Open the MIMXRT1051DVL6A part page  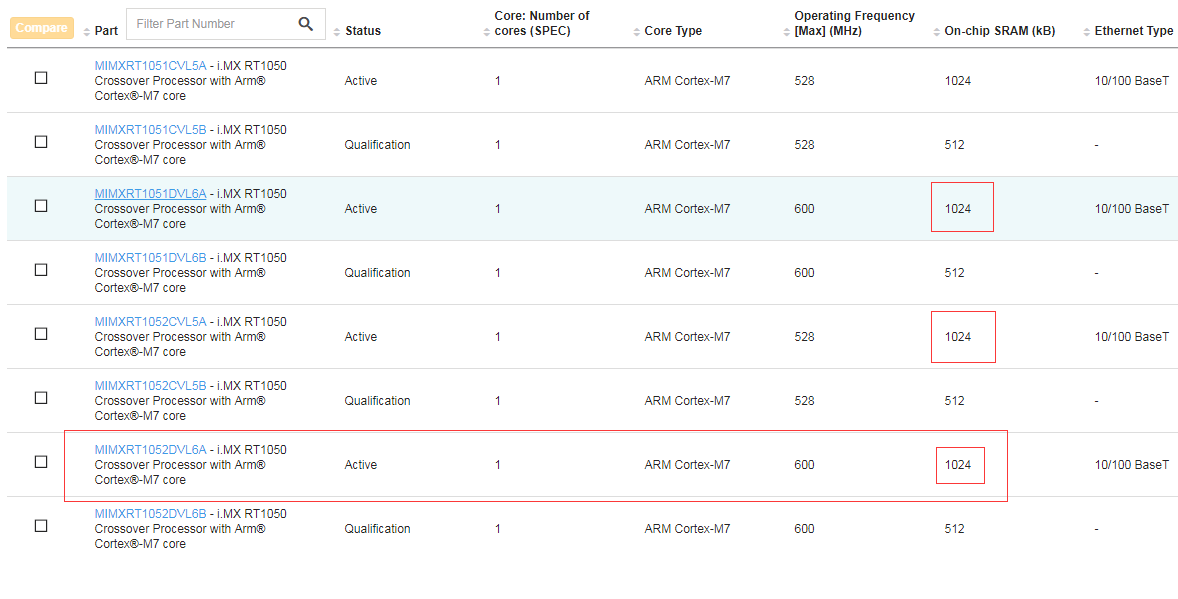coord(150,194)
